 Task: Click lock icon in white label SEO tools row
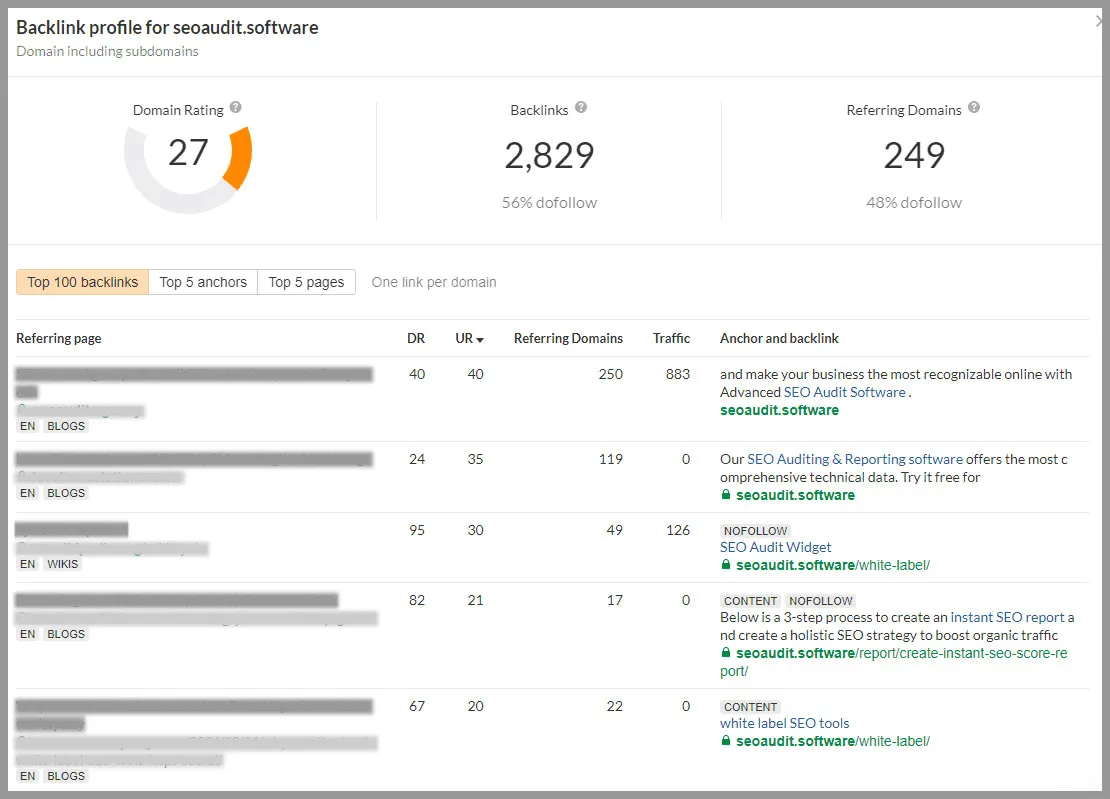[726, 740]
